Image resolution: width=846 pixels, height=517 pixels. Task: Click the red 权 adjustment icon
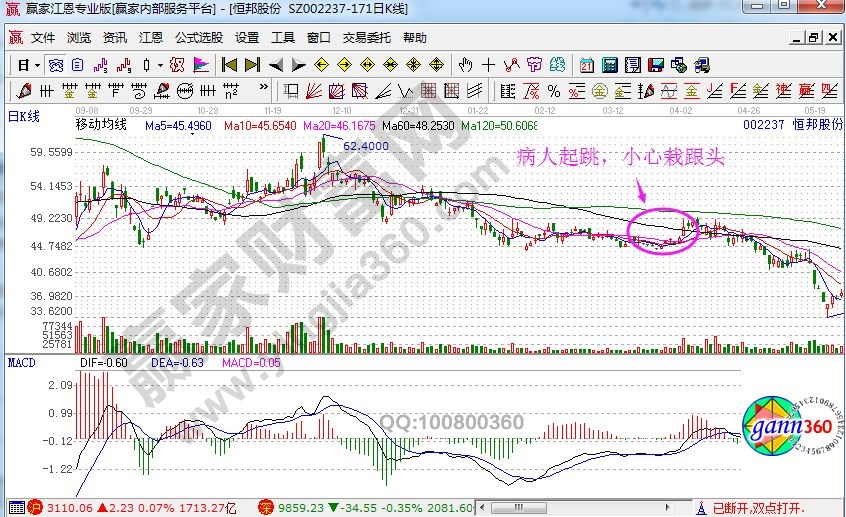[177, 65]
